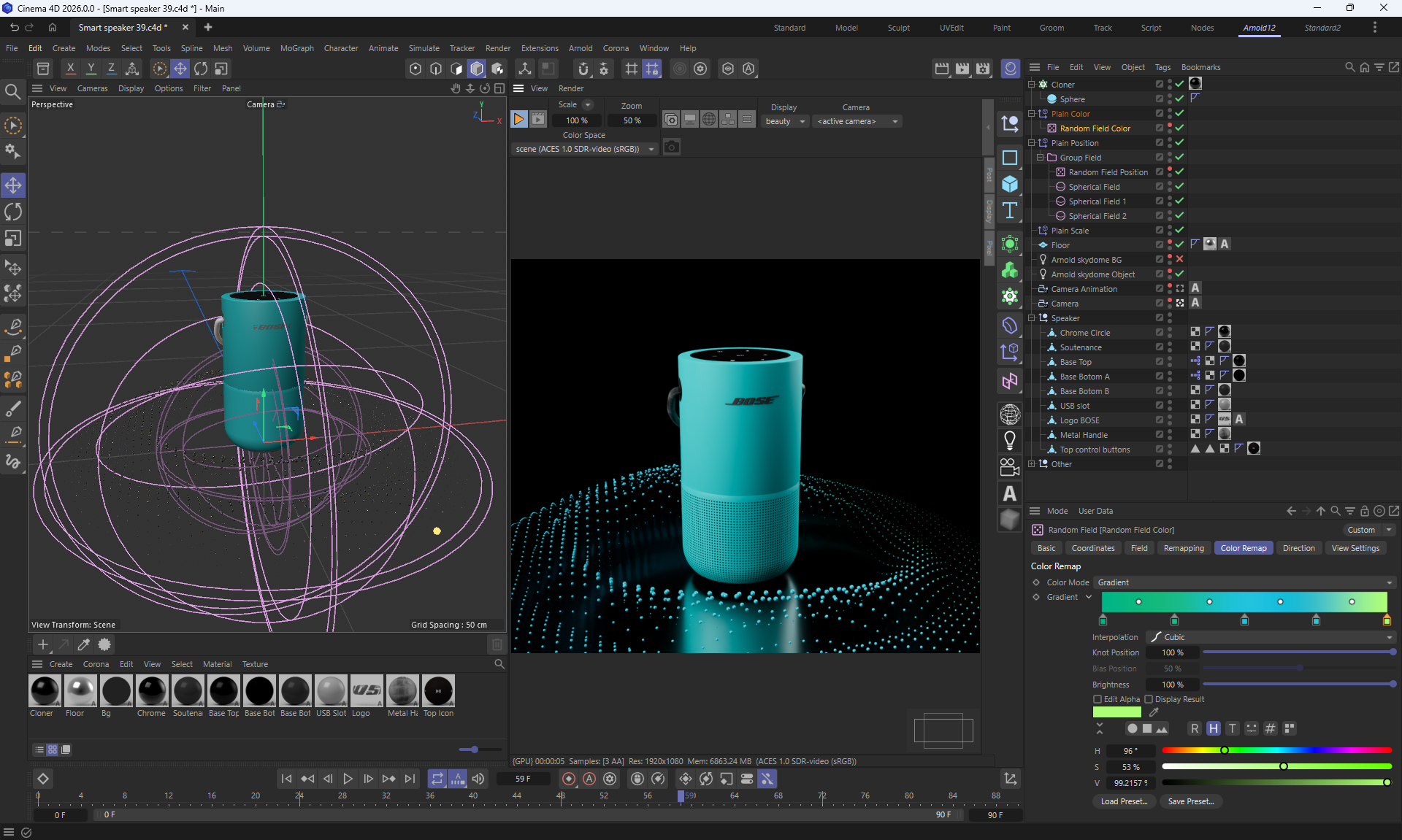Open the Interpolation Cubic dropdown
Image resolution: width=1402 pixels, height=840 pixels.
(1271, 637)
